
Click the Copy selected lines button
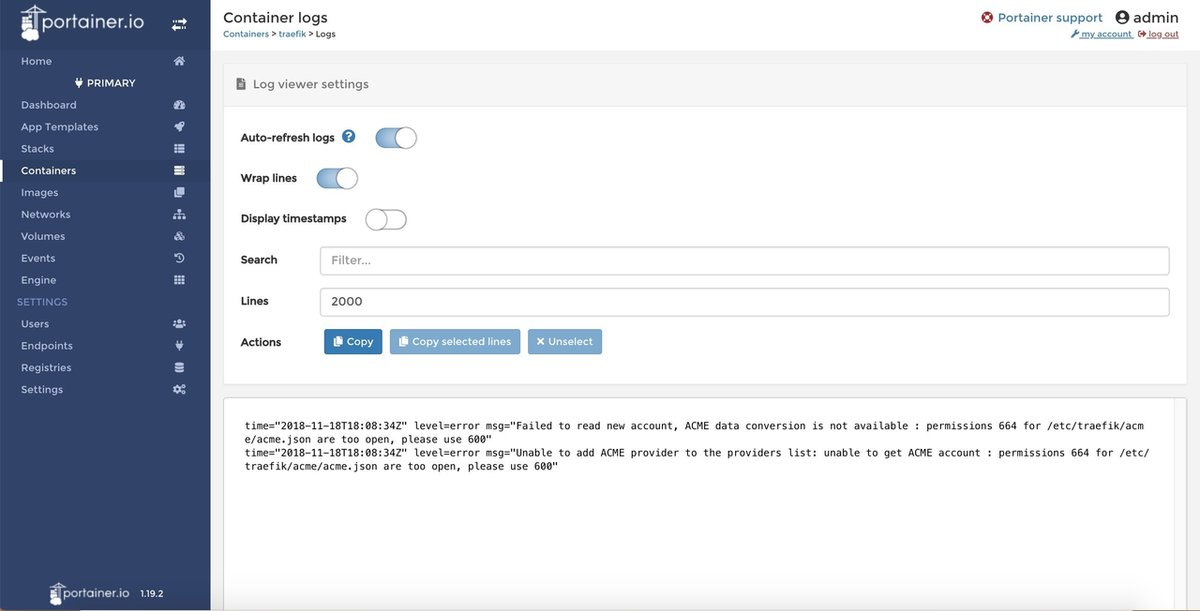[455, 342]
